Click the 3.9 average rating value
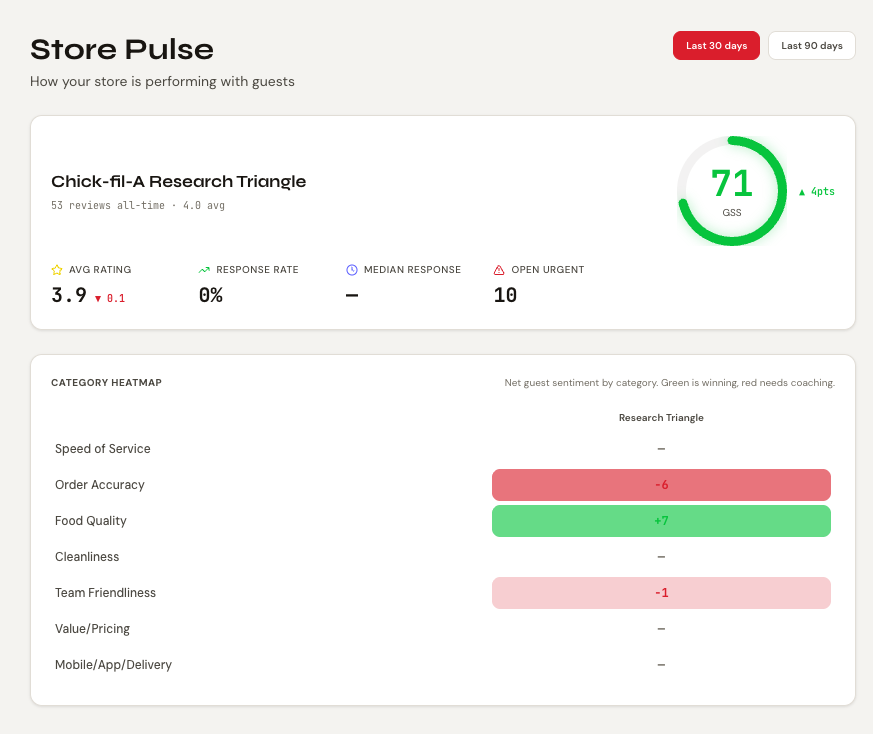This screenshot has width=873, height=734. [69, 295]
